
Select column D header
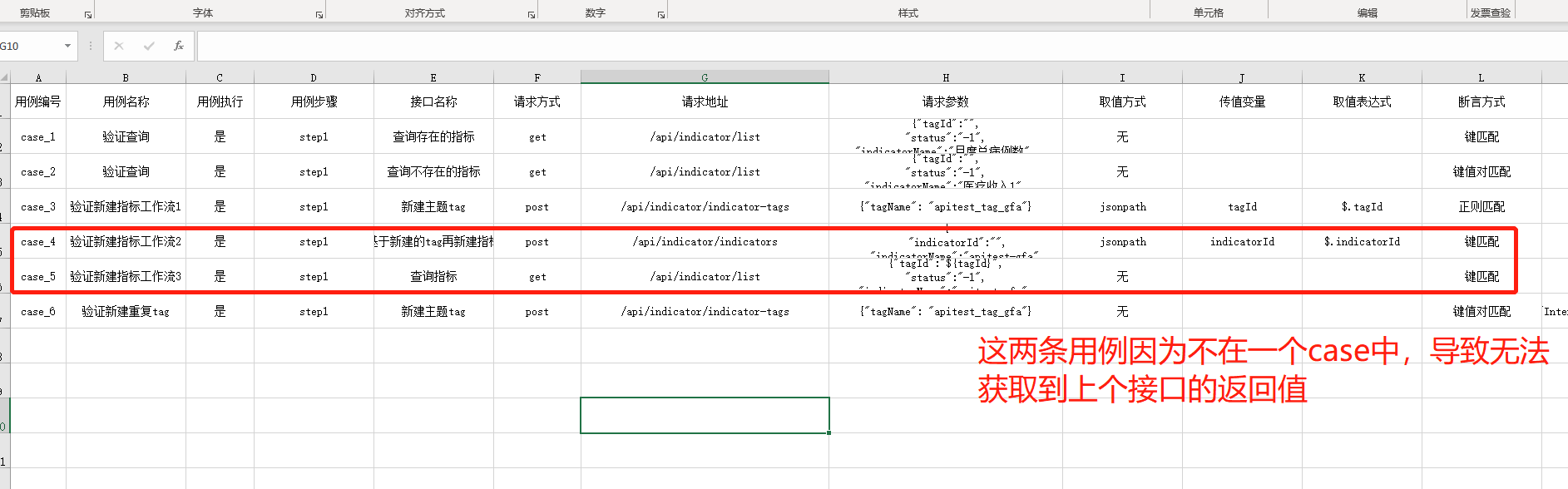(314, 77)
